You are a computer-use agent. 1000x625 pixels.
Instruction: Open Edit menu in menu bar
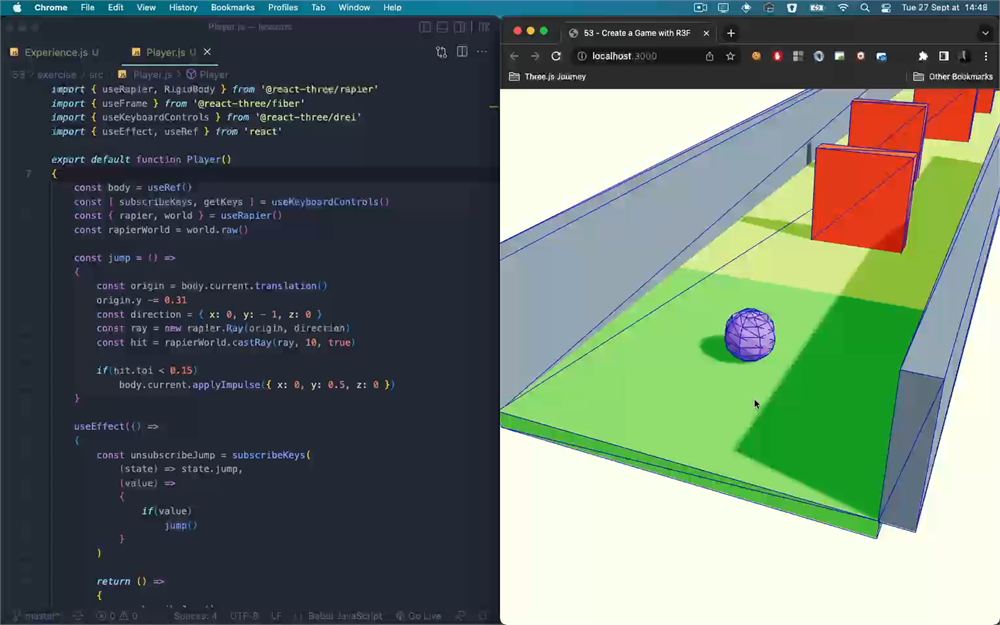pyautogui.click(x=115, y=8)
